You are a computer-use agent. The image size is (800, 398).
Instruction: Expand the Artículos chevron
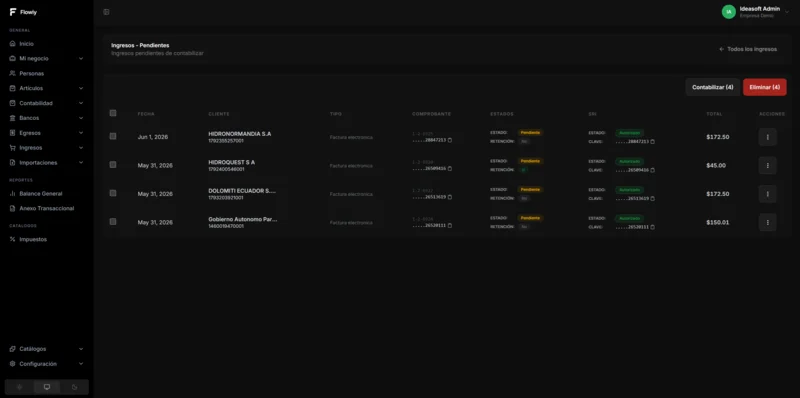81,88
